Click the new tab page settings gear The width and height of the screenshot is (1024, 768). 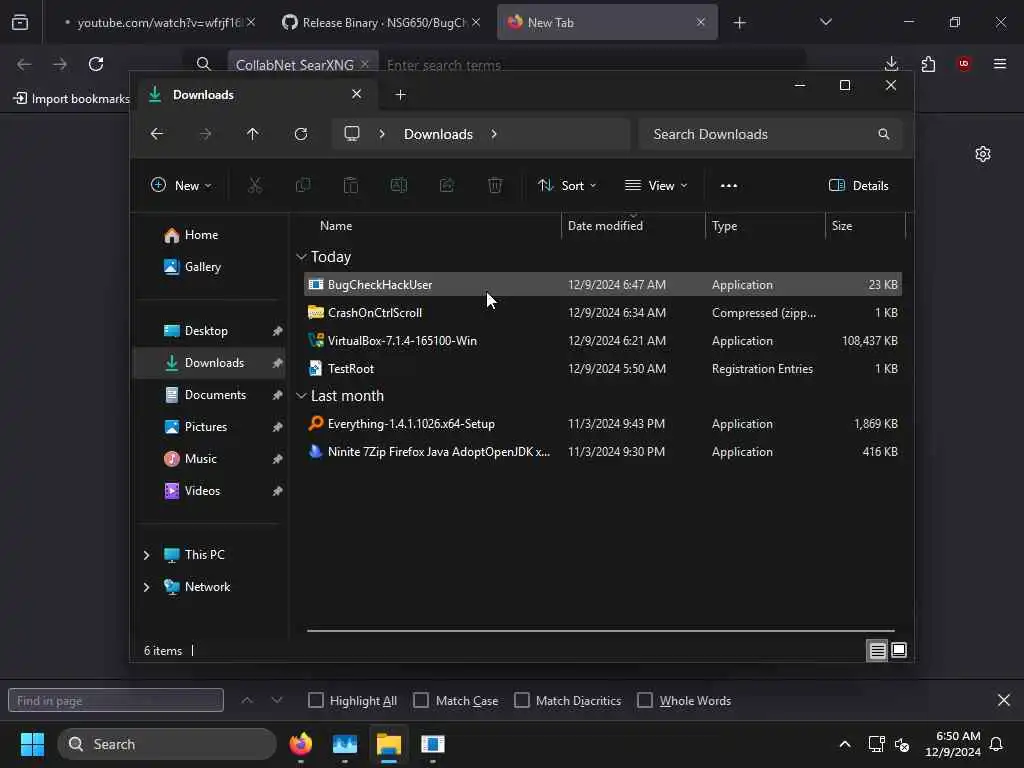[x=983, y=154]
